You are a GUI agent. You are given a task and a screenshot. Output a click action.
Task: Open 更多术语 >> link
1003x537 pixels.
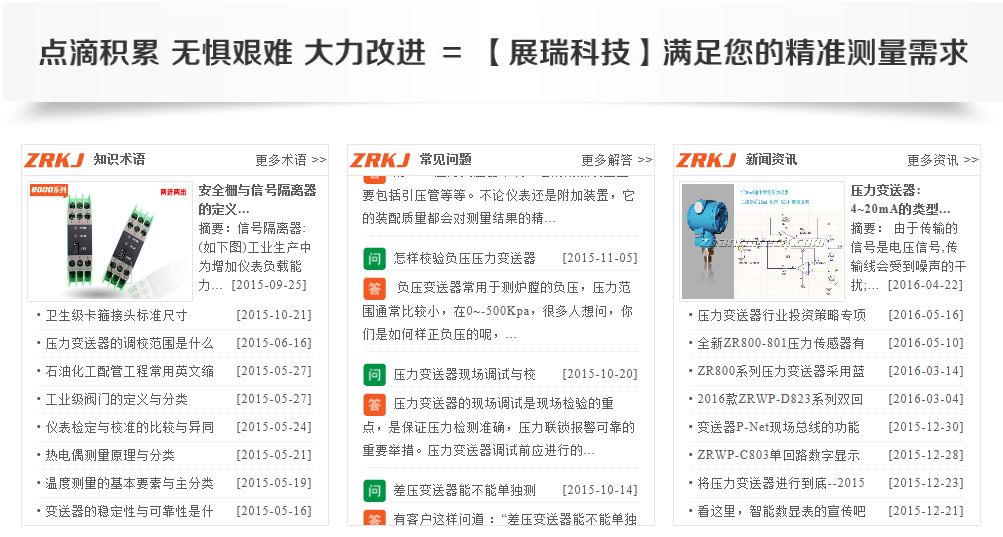pyautogui.click(x=290, y=160)
